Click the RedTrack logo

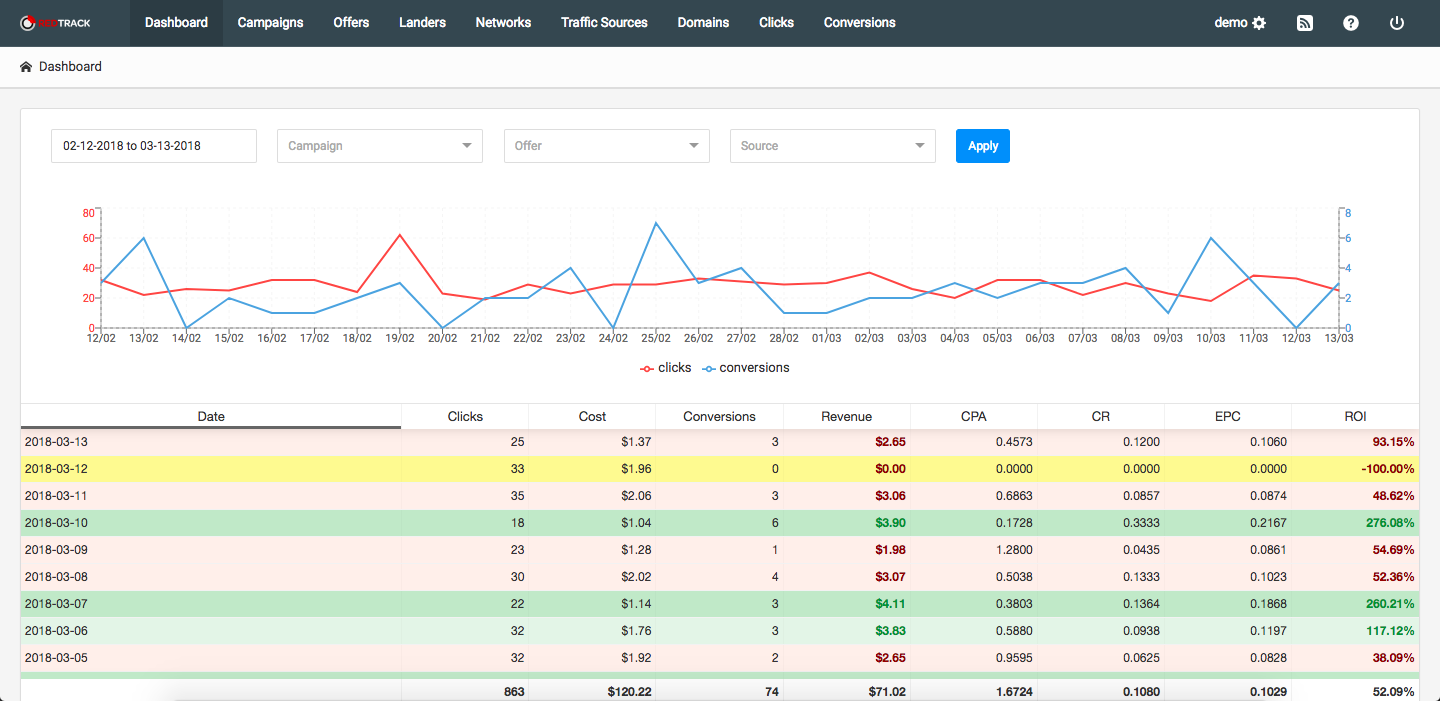tap(56, 23)
